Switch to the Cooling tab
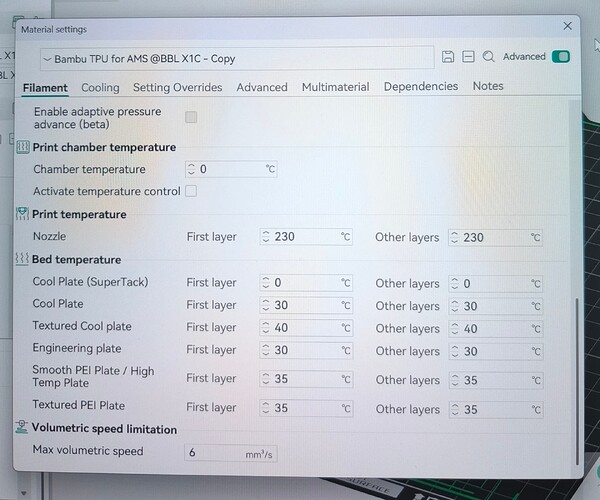 [100, 88]
